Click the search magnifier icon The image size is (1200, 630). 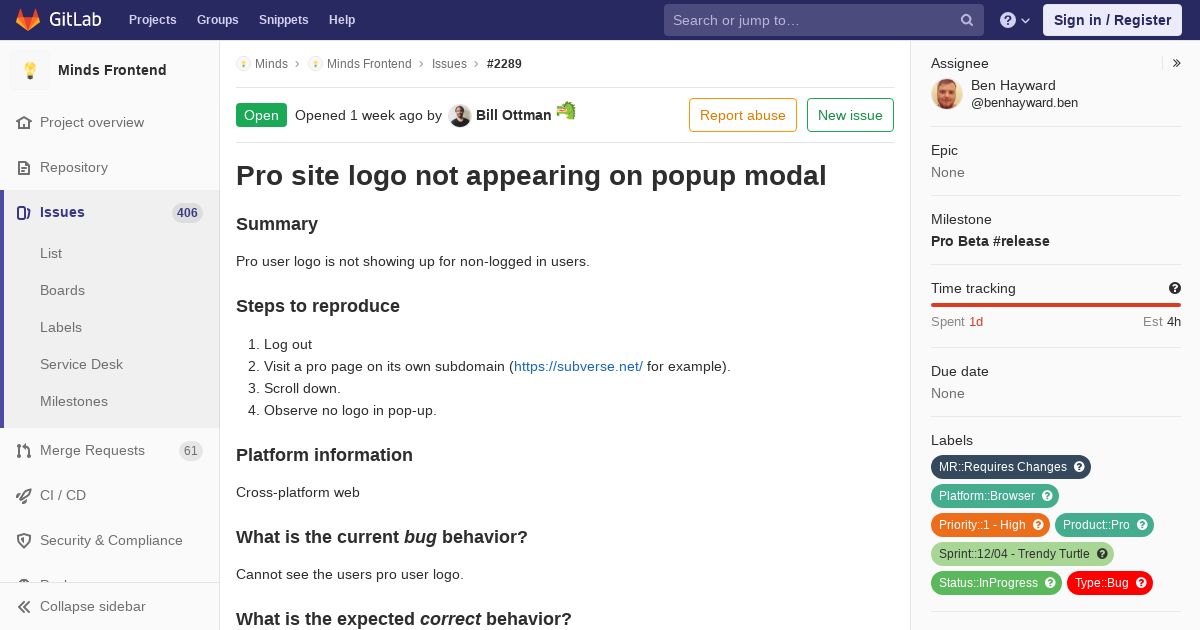click(x=967, y=20)
